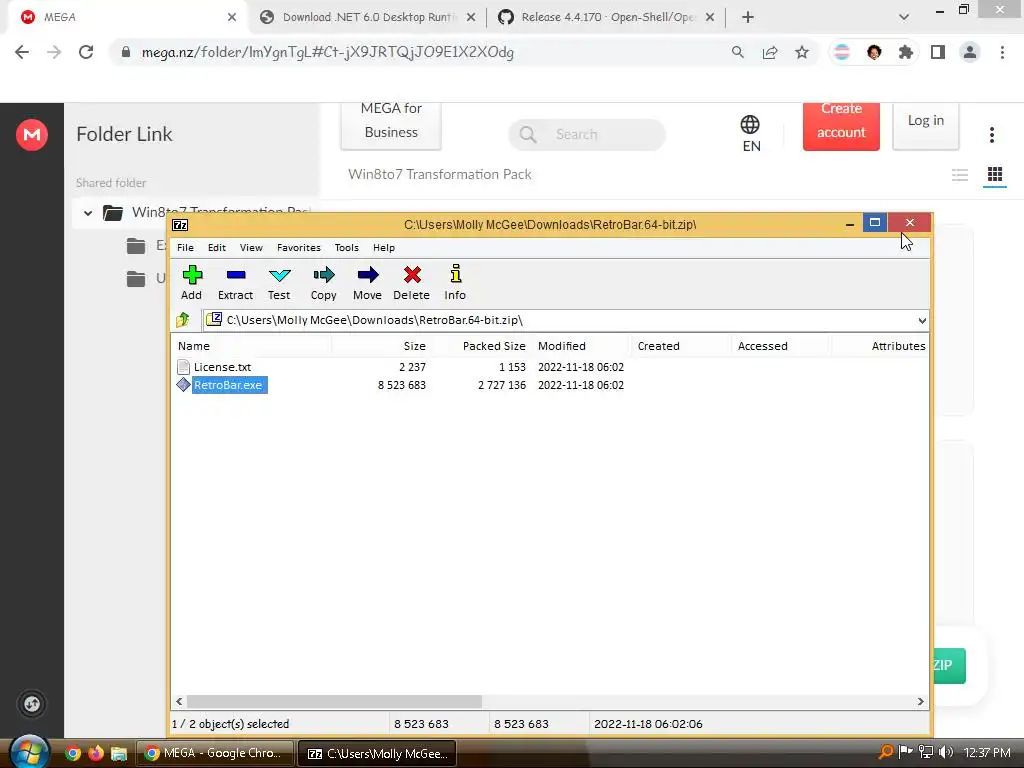The height and width of the screenshot is (768, 1024).
Task: Open the volume control in system tray
Action: (x=946, y=752)
